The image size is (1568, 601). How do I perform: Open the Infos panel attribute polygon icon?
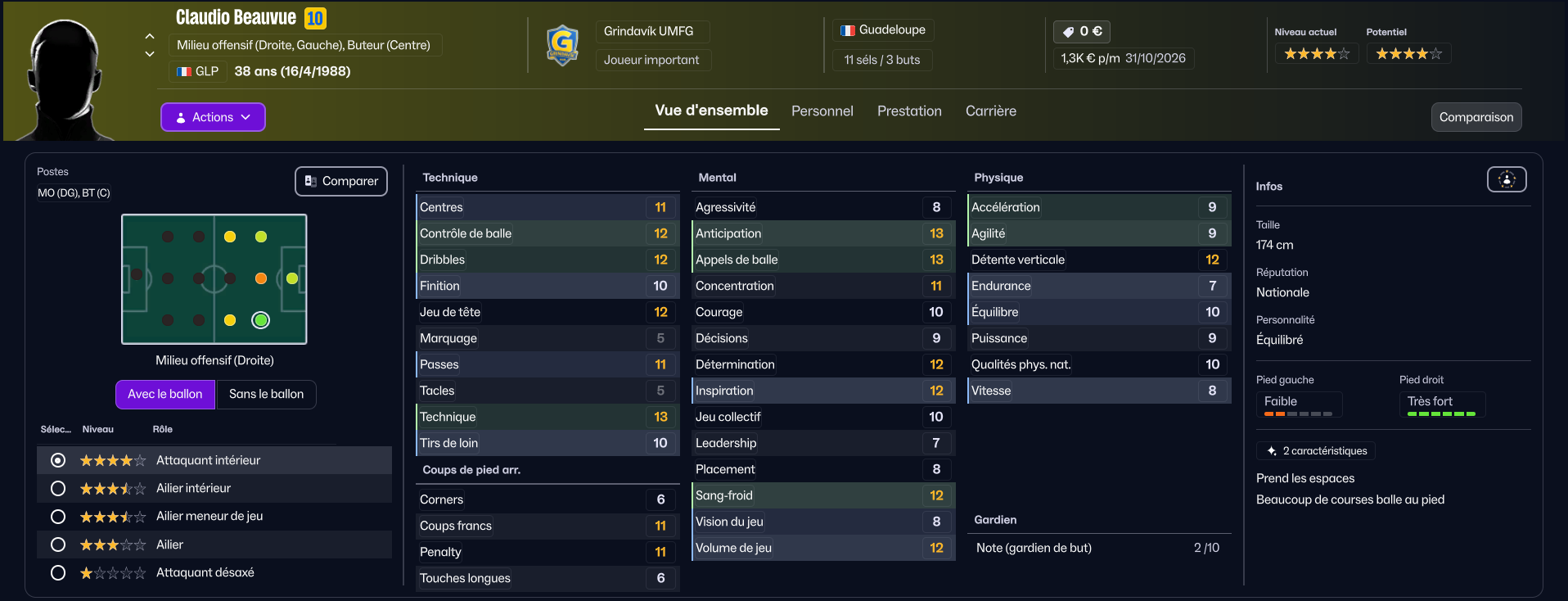[x=1507, y=179]
